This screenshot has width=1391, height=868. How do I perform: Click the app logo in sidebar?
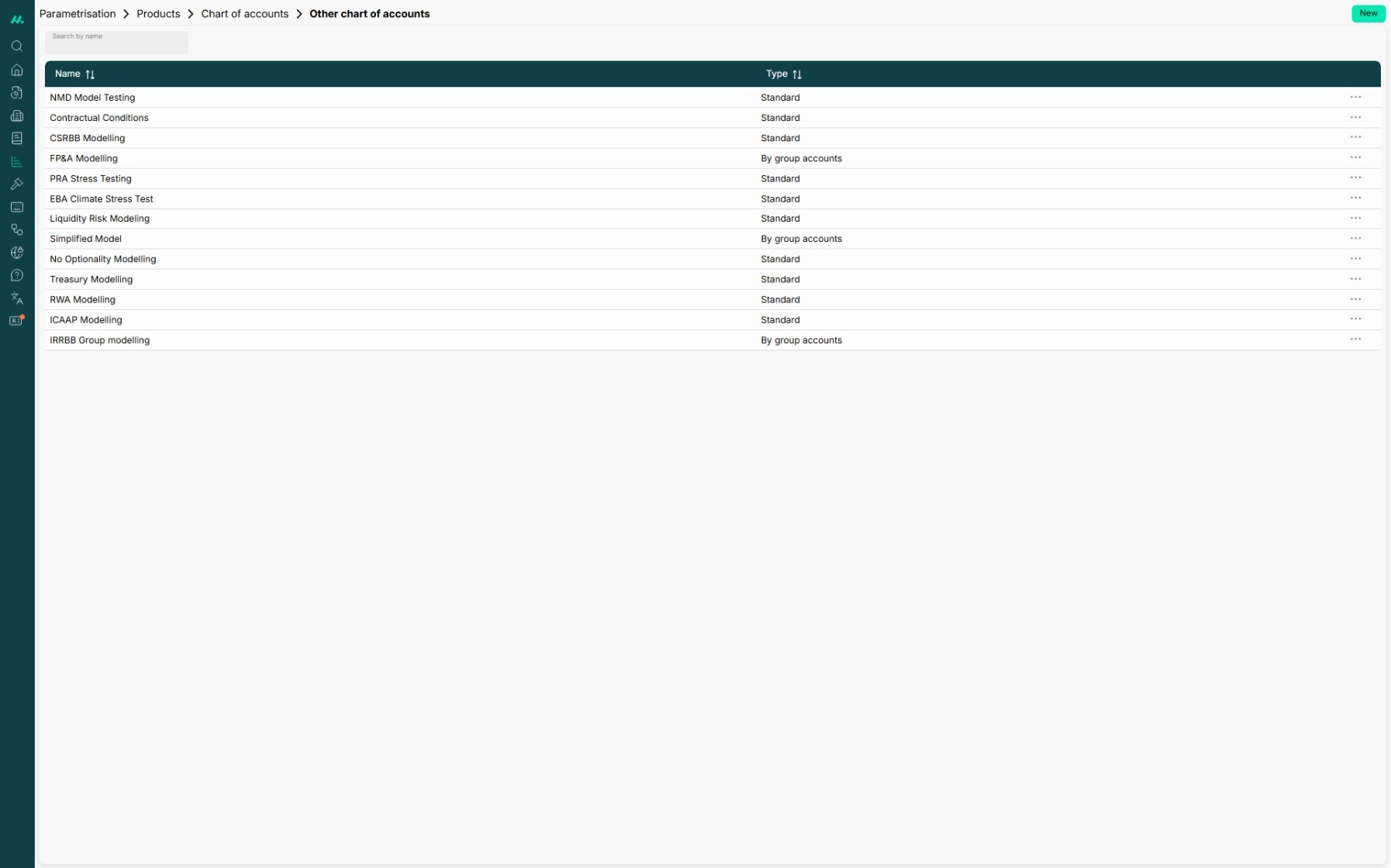(x=17, y=19)
